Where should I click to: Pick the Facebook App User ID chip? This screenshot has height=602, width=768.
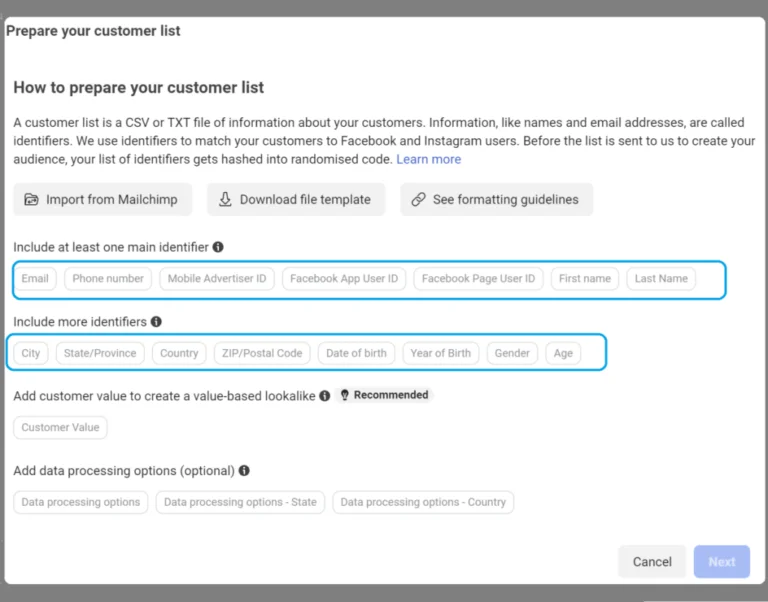click(x=344, y=279)
